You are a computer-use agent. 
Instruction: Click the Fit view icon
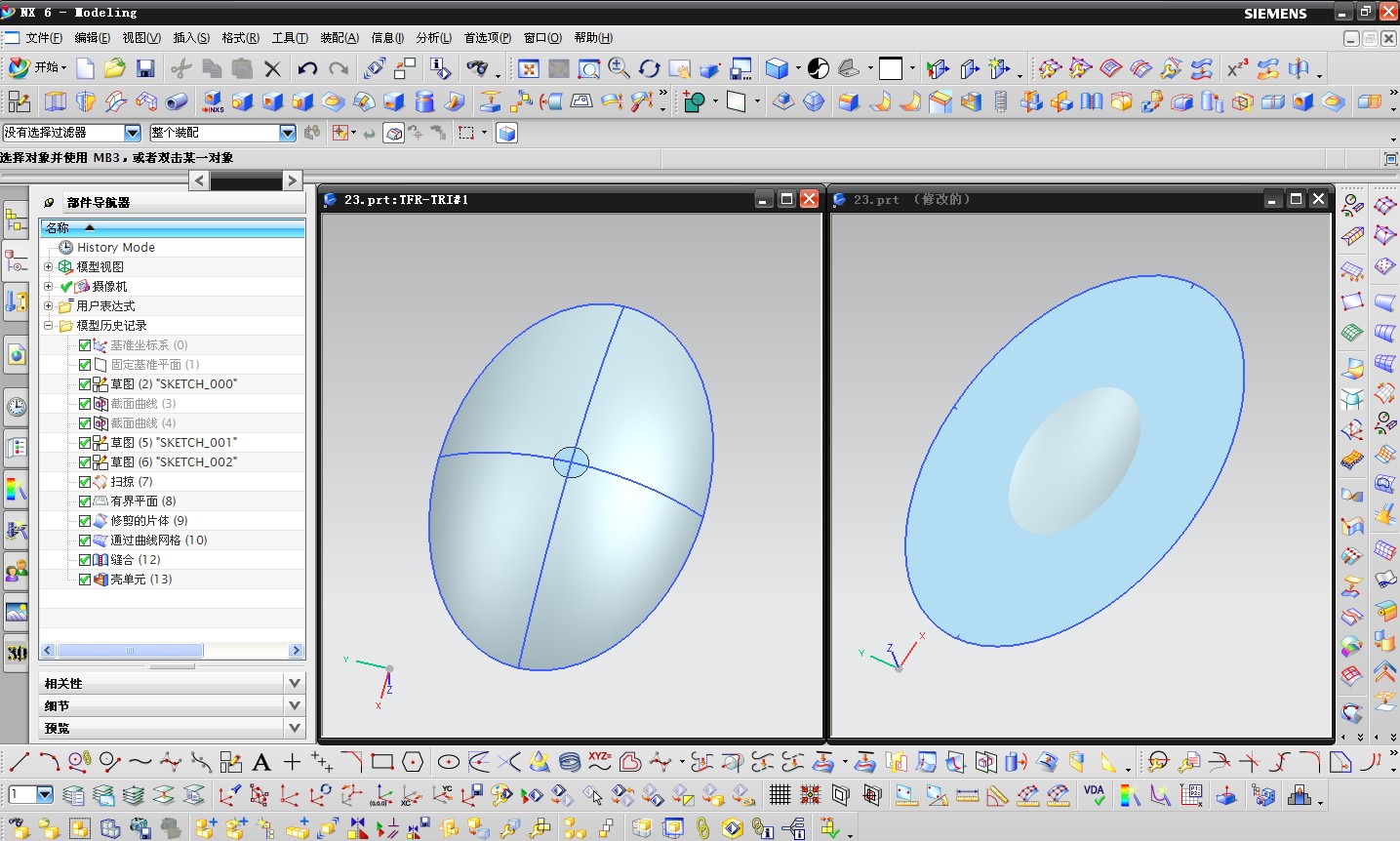pyautogui.click(x=529, y=68)
